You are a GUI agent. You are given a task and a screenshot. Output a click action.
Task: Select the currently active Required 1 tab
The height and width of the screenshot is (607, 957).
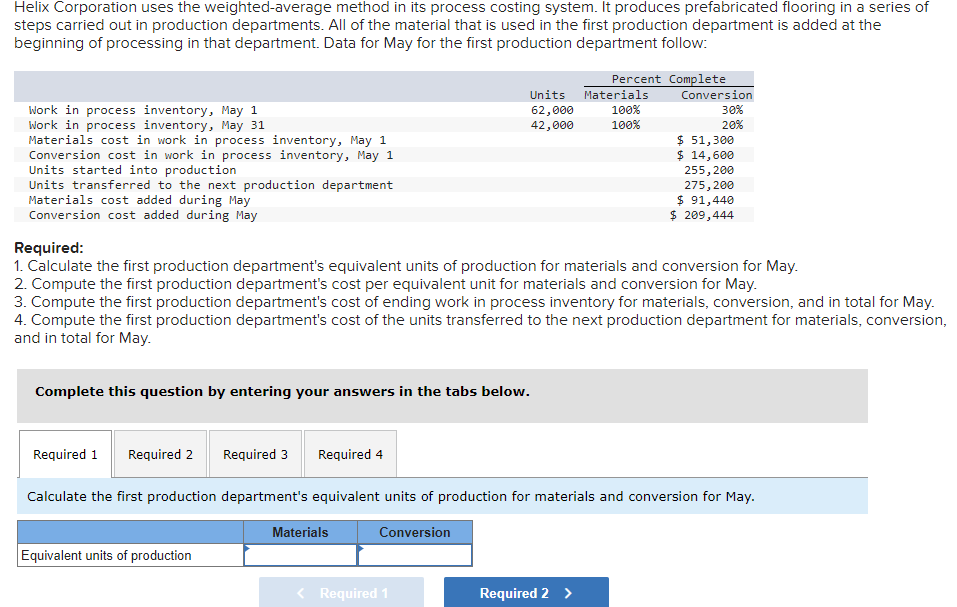pyautogui.click(x=64, y=453)
